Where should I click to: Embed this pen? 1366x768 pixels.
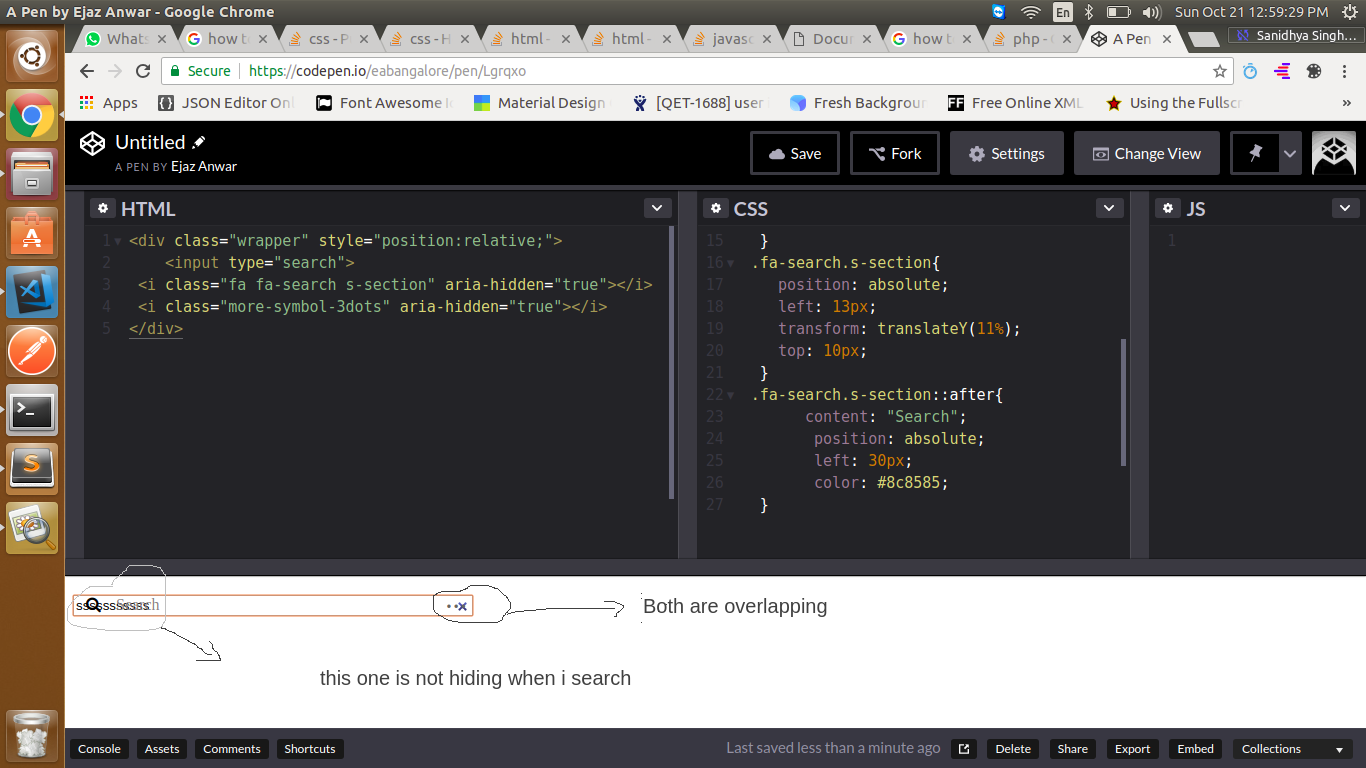(x=1195, y=749)
